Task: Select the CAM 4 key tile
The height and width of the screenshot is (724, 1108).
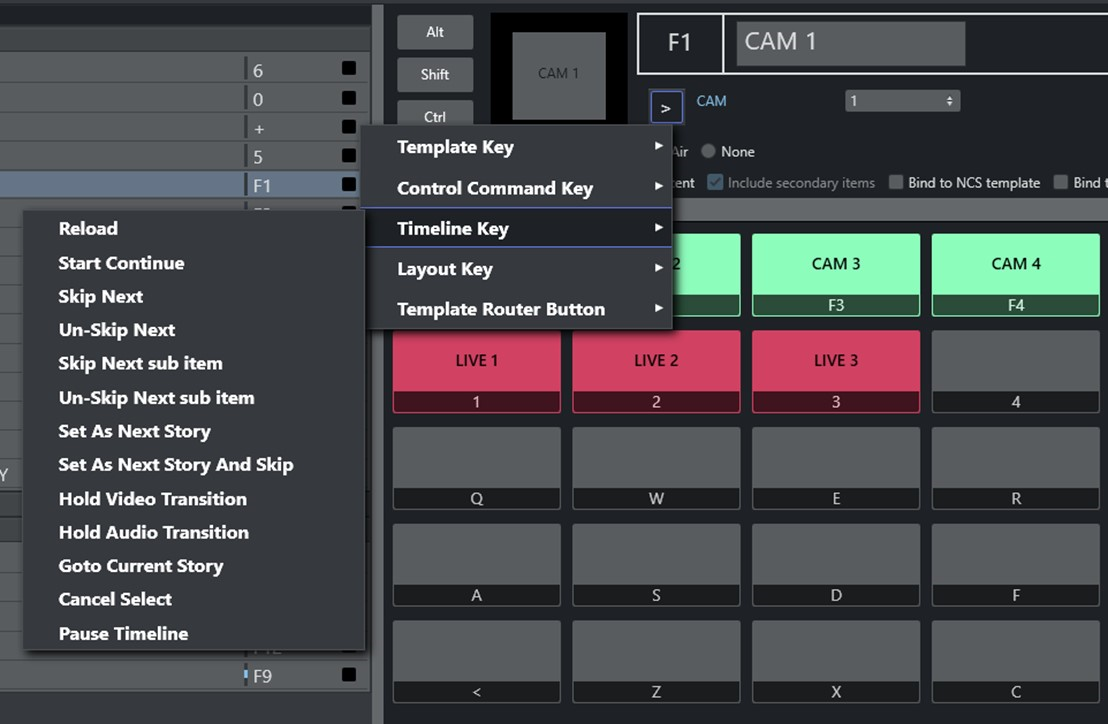Action: (x=1015, y=265)
